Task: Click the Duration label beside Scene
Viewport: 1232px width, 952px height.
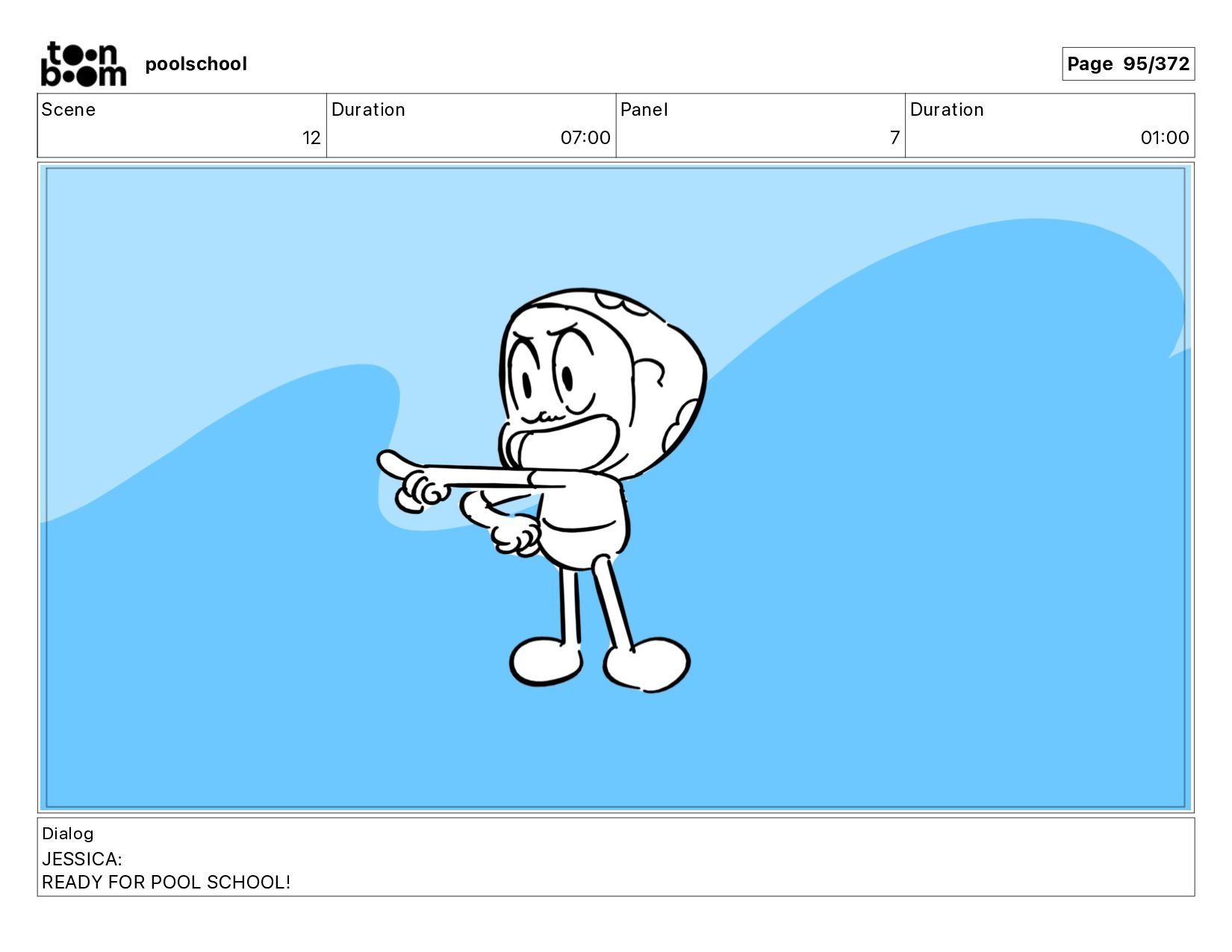Action: click(x=368, y=110)
